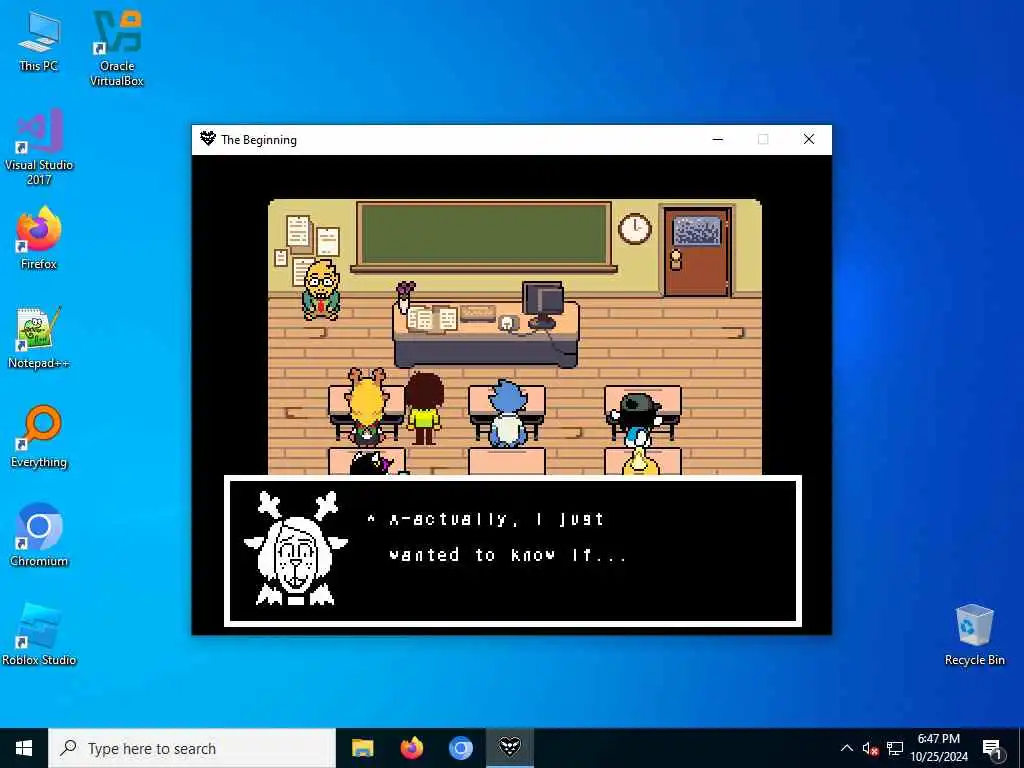Open File Explorer from the taskbar
Screen dimensions: 1024x768
[362, 748]
